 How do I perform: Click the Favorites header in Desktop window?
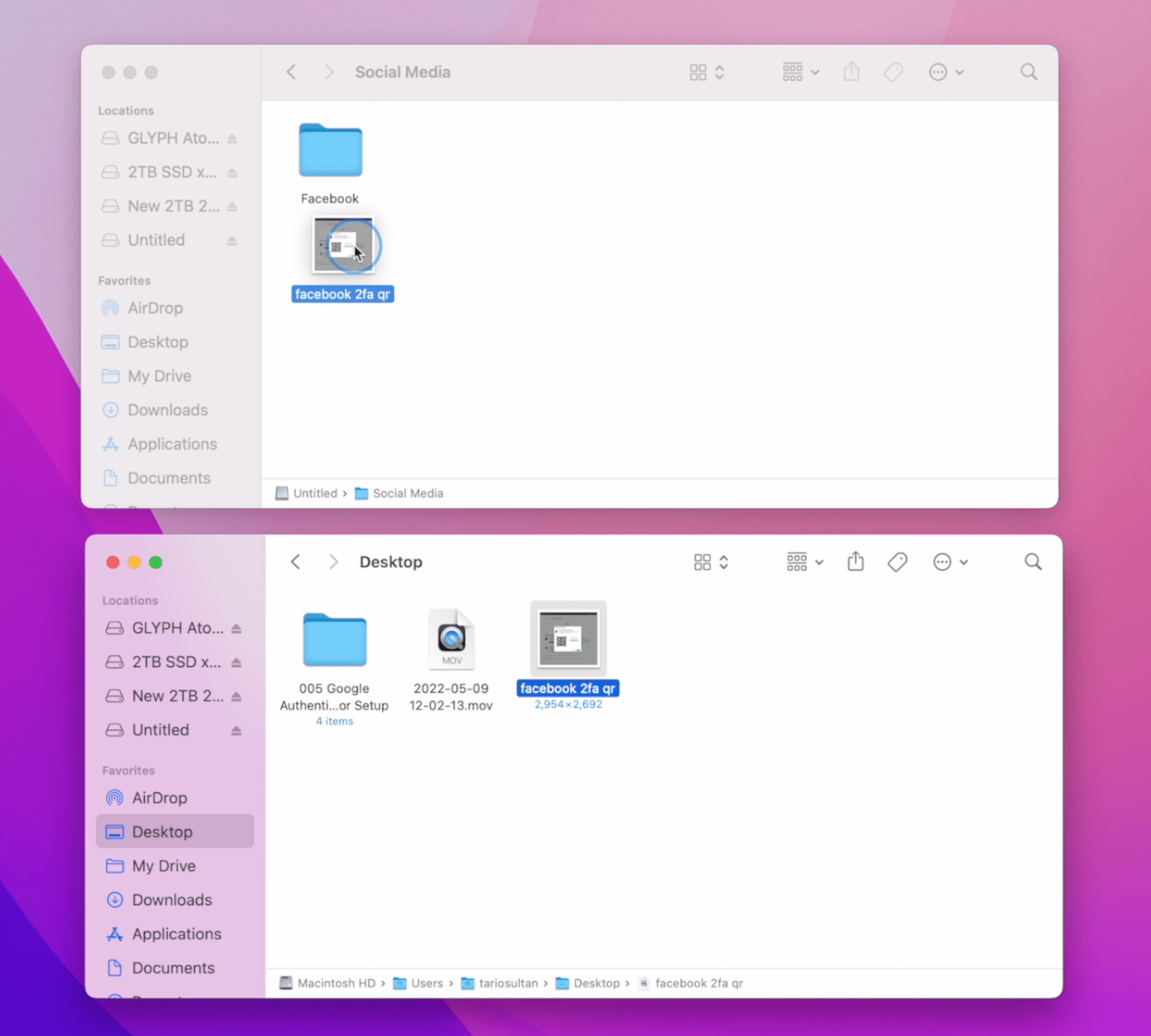point(128,770)
